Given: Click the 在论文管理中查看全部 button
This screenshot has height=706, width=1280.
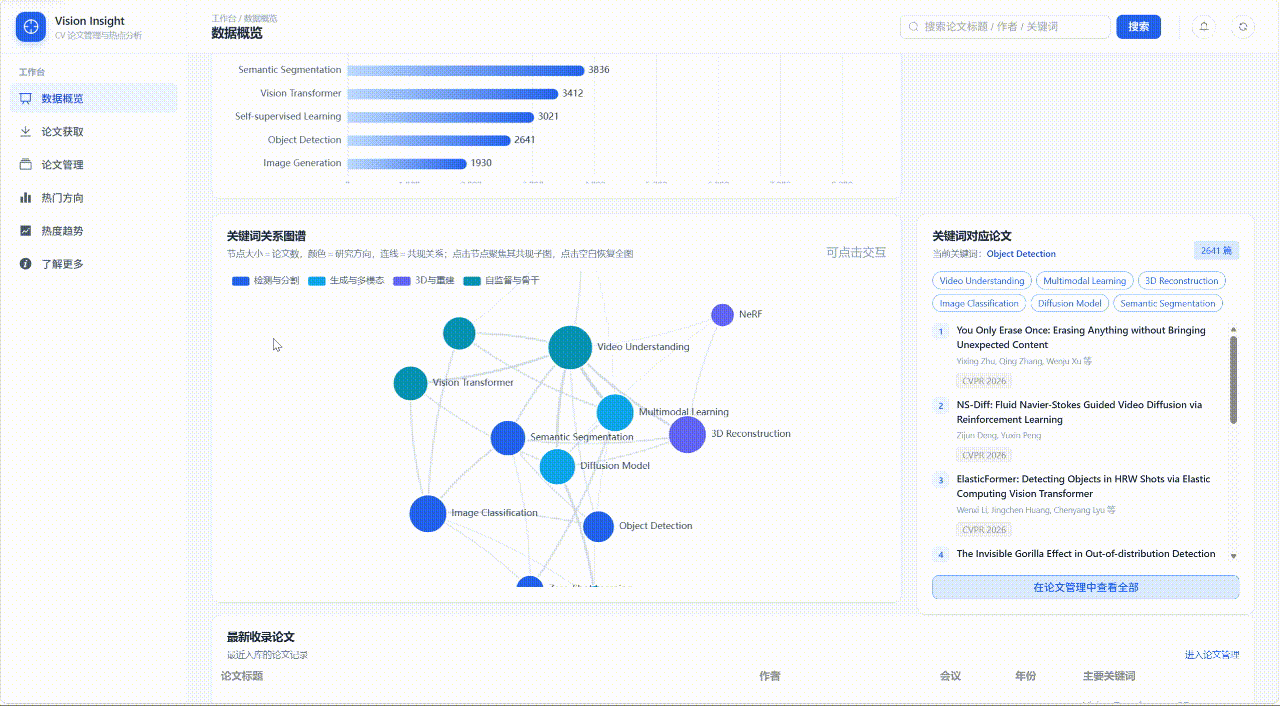Looking at the screenshot, I should click(x=1085, y=587).
